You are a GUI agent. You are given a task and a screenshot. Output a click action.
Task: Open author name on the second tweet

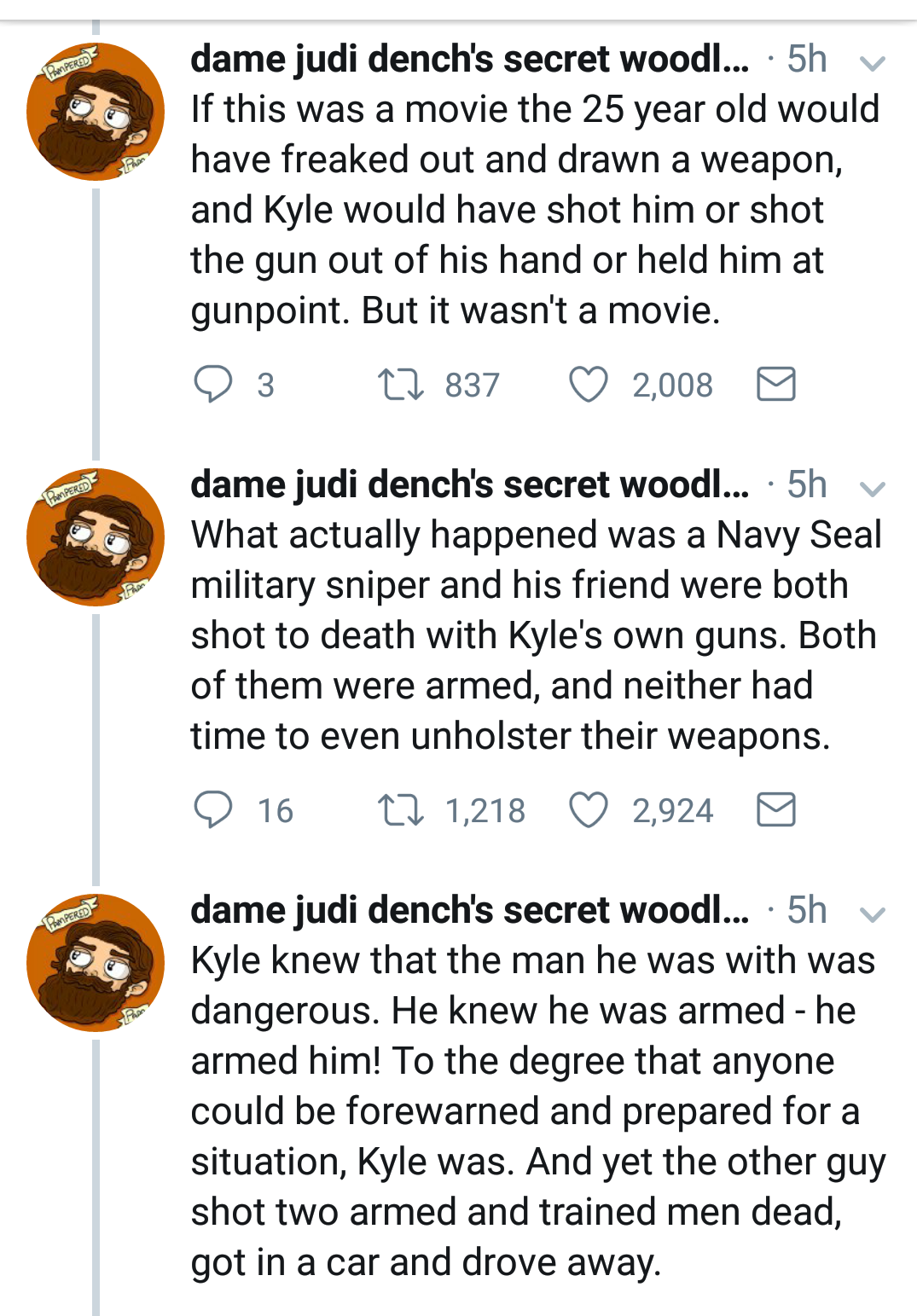tap(469, 484)
